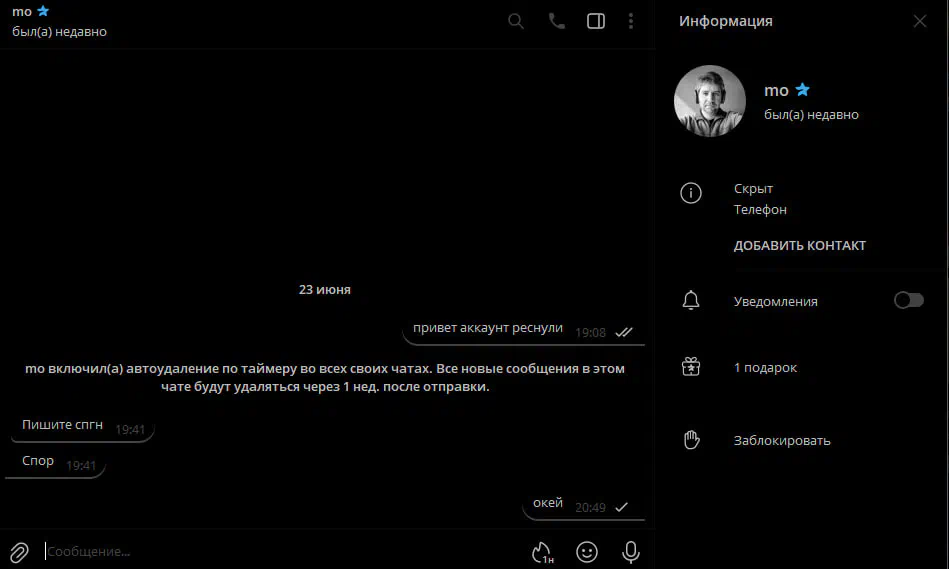This screenshot has height=569, width=949.
Task: Click the hand icon beside Заблокировать
Action: [x=691, y=439]
